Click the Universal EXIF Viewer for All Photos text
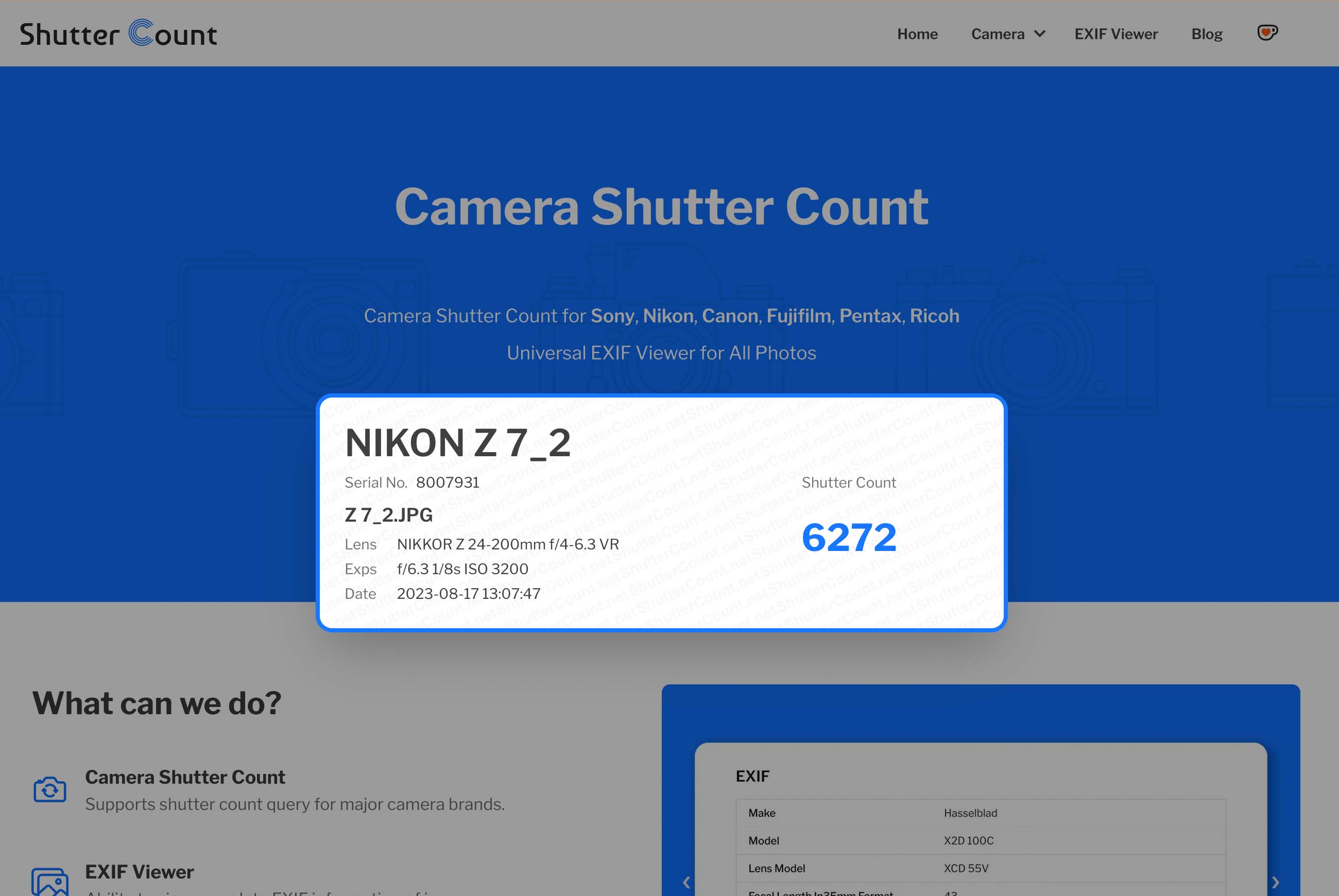The width and height of the screenshot is (1339, 896). (661, 353)
